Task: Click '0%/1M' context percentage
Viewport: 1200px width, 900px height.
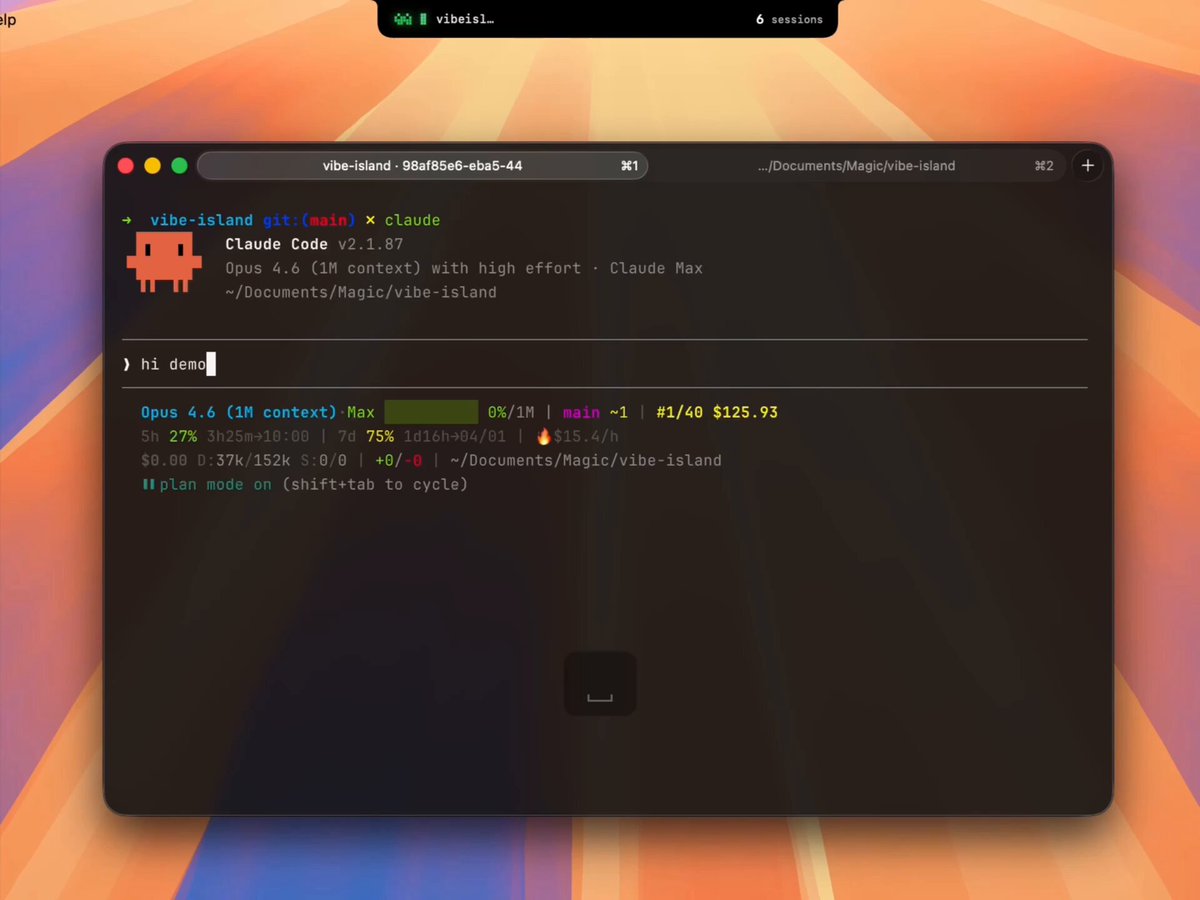Action: pyautogui.click(x=511, y=412)
